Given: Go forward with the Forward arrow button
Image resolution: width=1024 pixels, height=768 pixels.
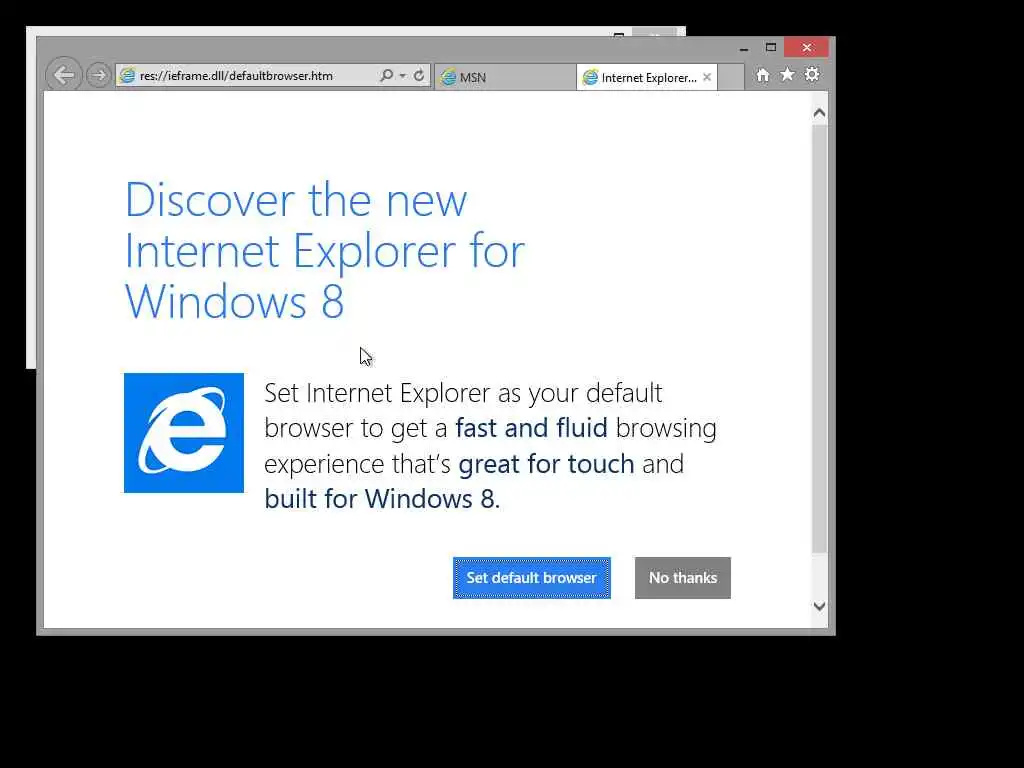Looking at the screenshot, I should click(x=99, y=75).
